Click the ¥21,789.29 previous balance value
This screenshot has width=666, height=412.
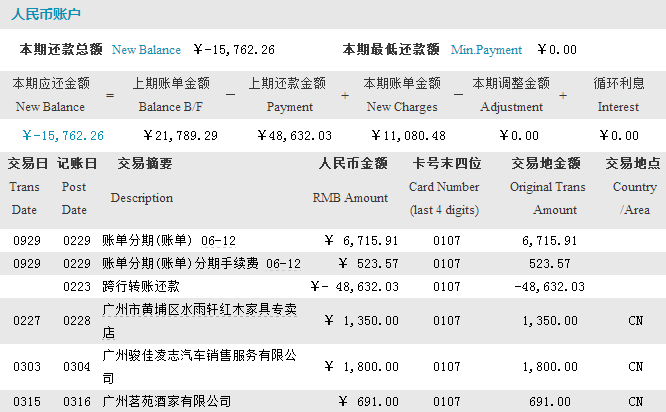tap(181, 135)
